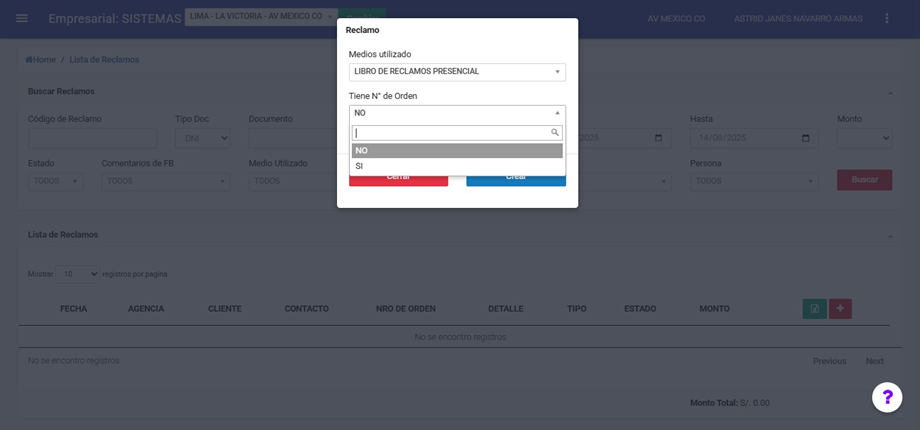Click the Código de Reclamo input field

92,138
